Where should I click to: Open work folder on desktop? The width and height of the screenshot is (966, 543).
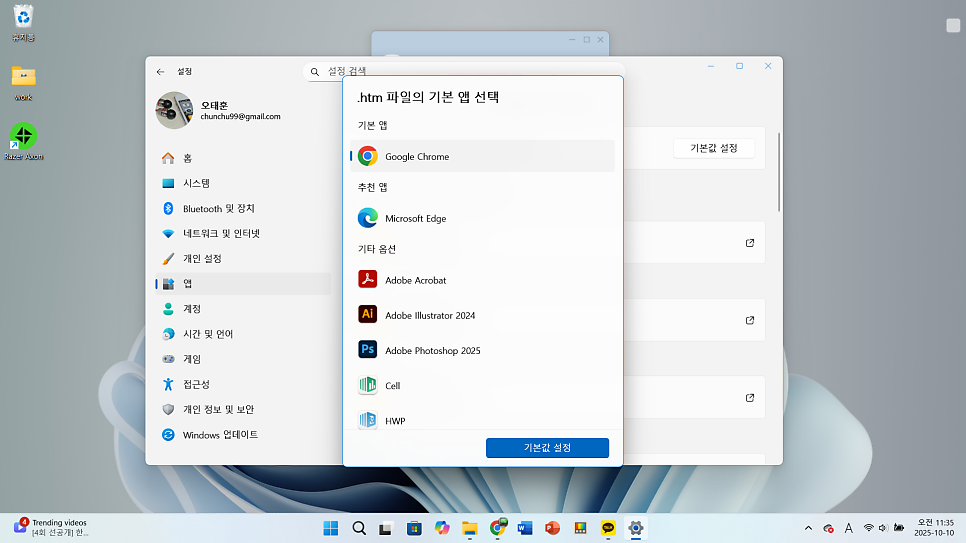pos(23,83)
